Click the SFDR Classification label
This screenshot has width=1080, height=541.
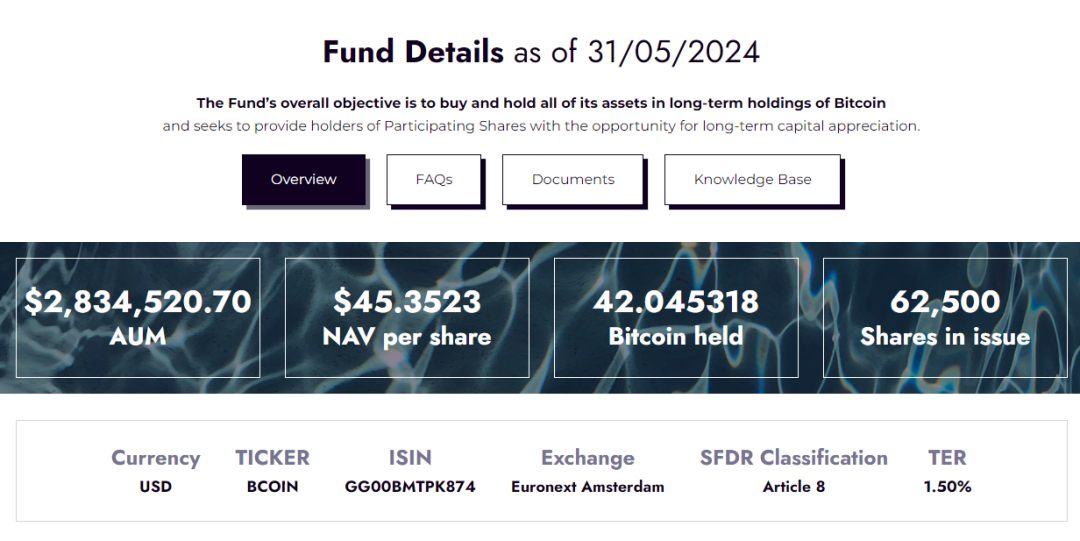pyautogui.click(x=793, y=458)
